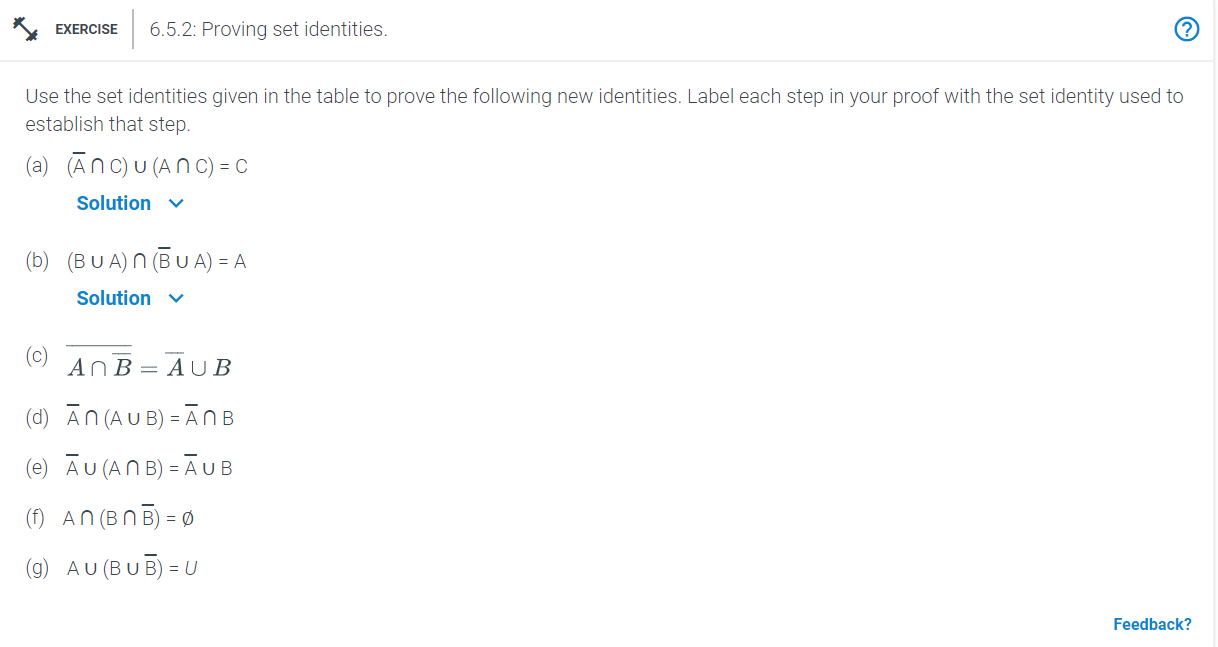Click the part (a) identity ending in '= C'
Image resolution: width=1218 pixels, height=647 pixels.
click(157, 166)
